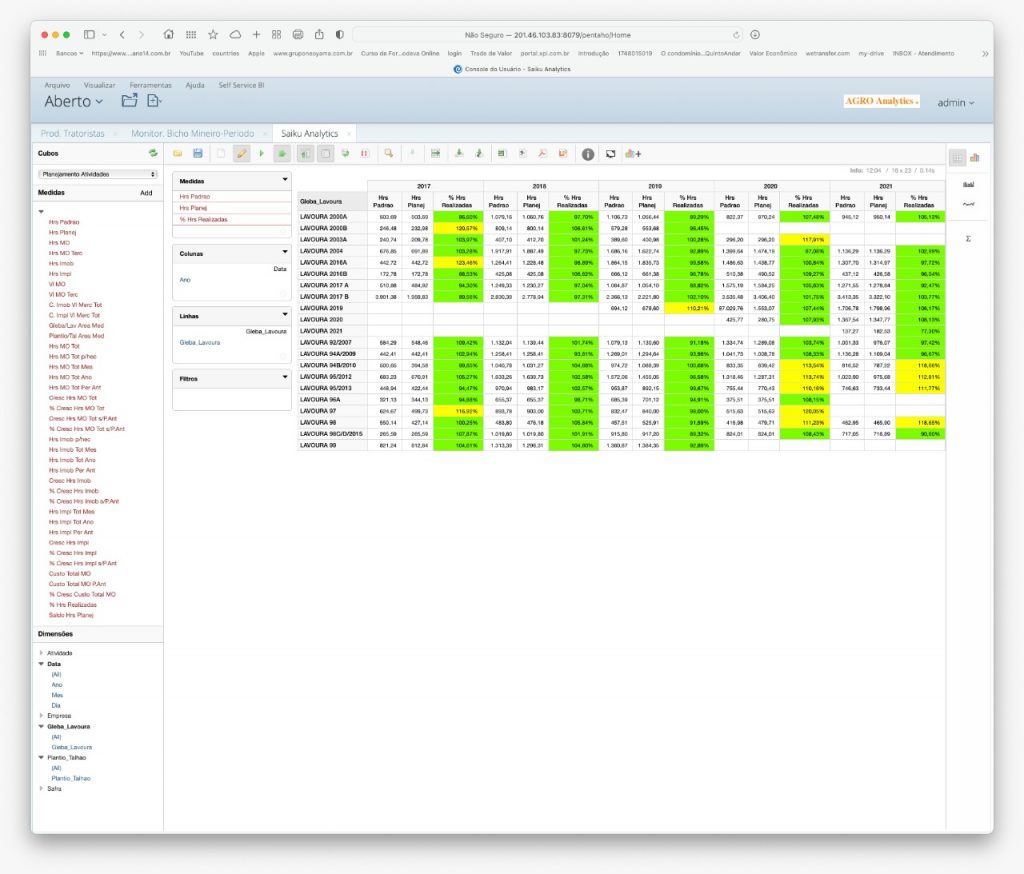Click the chart plus icon in the toolbar
Image resolution: width=1024 pixels, height=874 pixels.
633,154
